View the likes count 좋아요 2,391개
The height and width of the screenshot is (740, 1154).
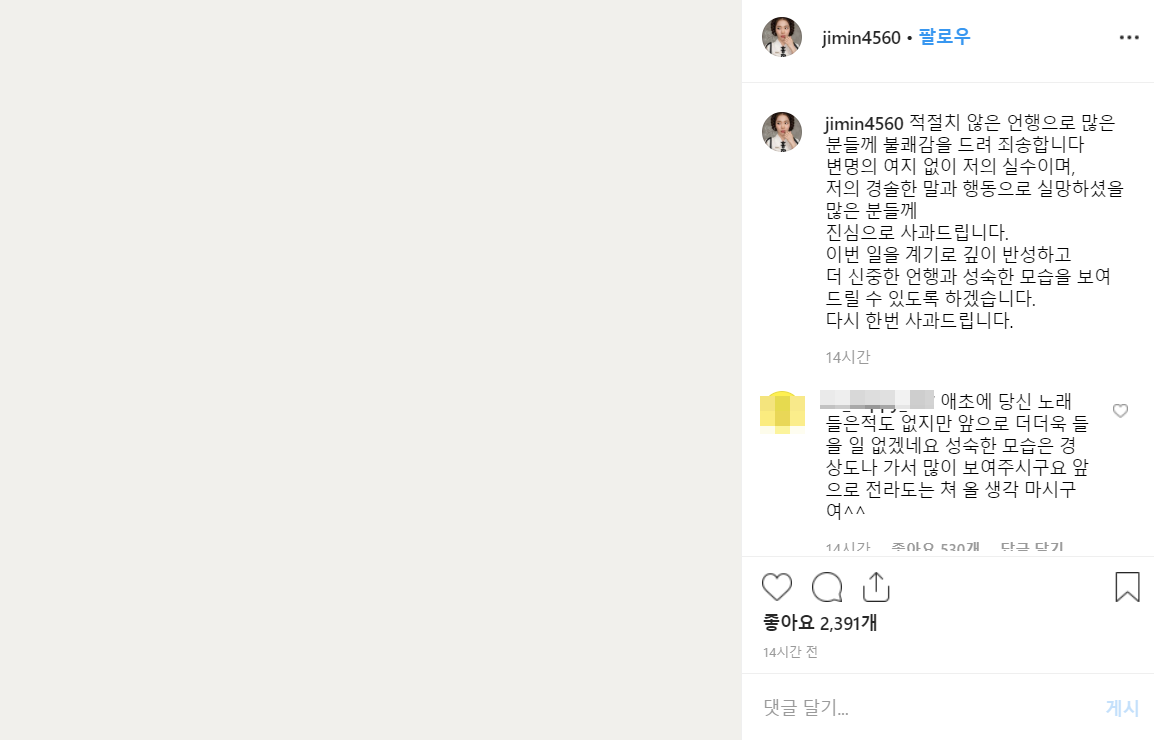820,623
